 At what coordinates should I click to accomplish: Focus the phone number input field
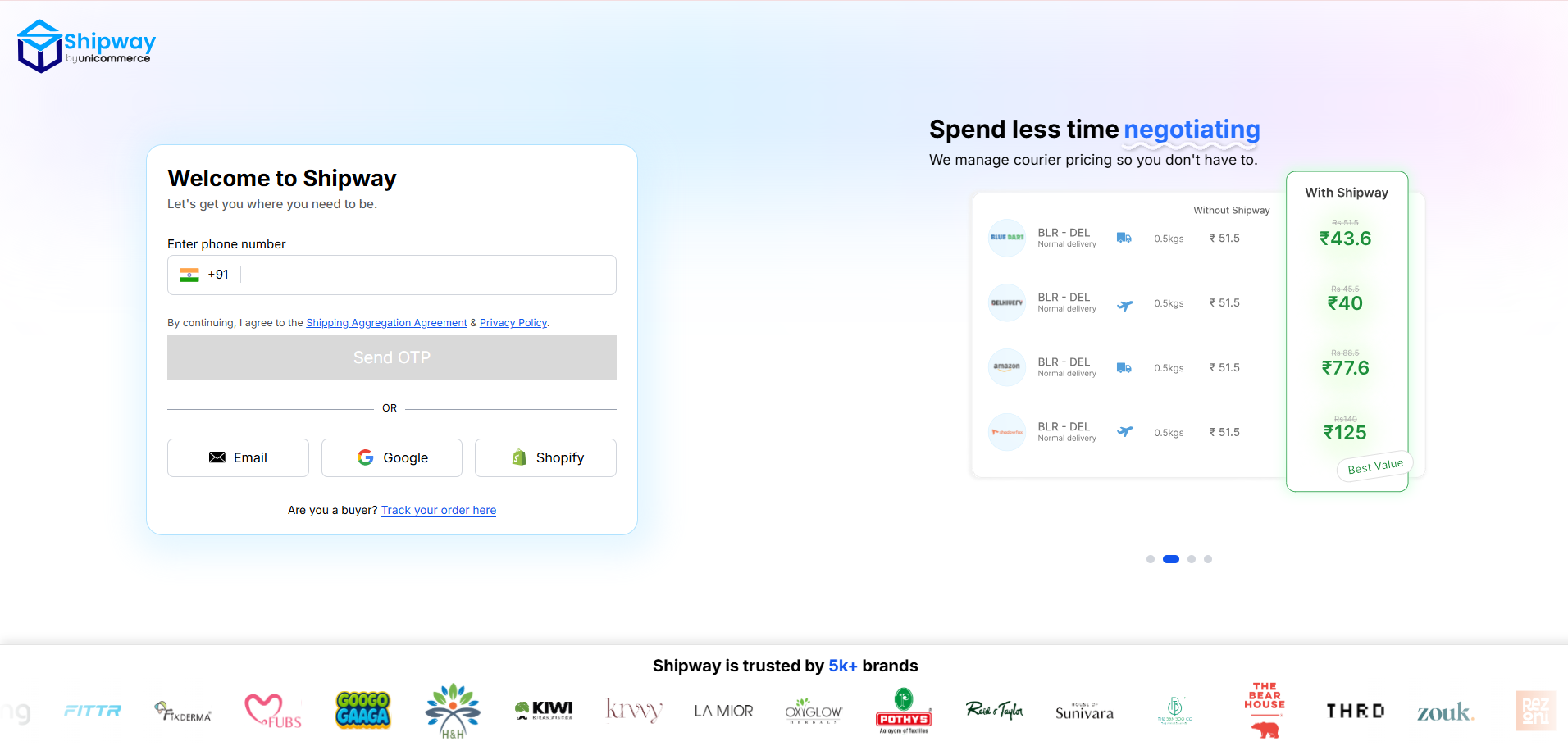[392, 275]
